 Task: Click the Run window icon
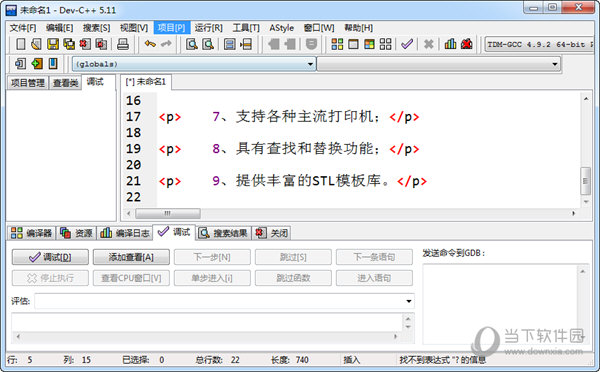(x=353, y=44)
